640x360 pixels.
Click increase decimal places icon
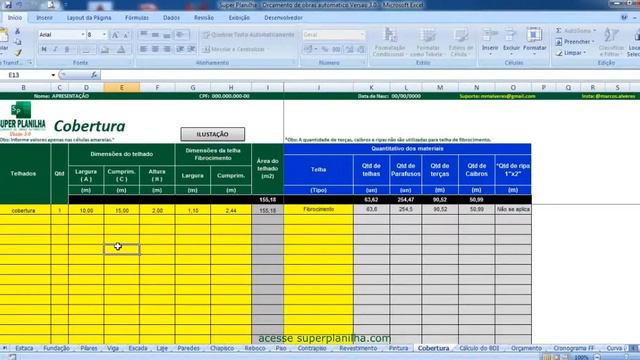click(x=350, y=49)
